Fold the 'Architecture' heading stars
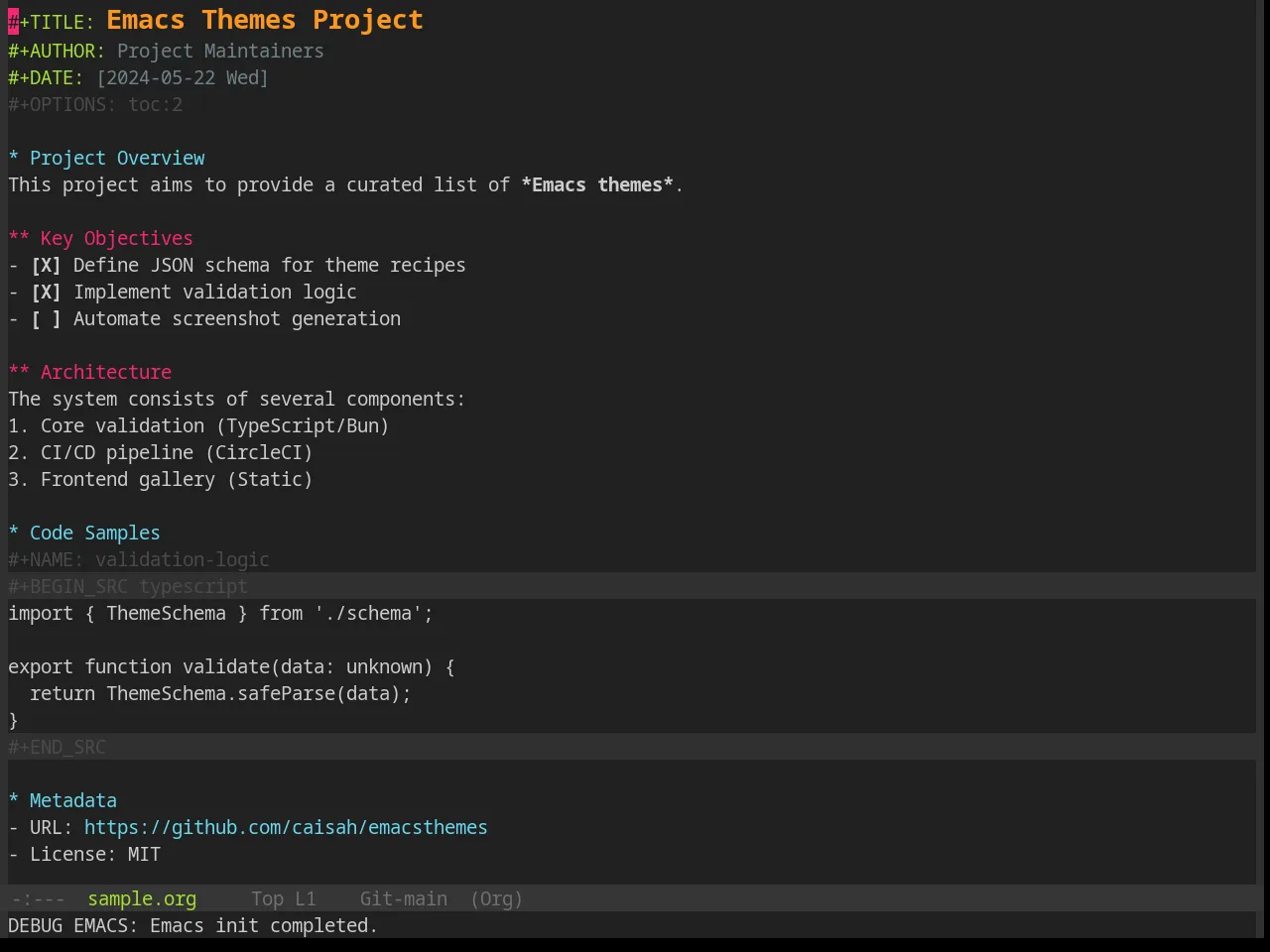 19,372
